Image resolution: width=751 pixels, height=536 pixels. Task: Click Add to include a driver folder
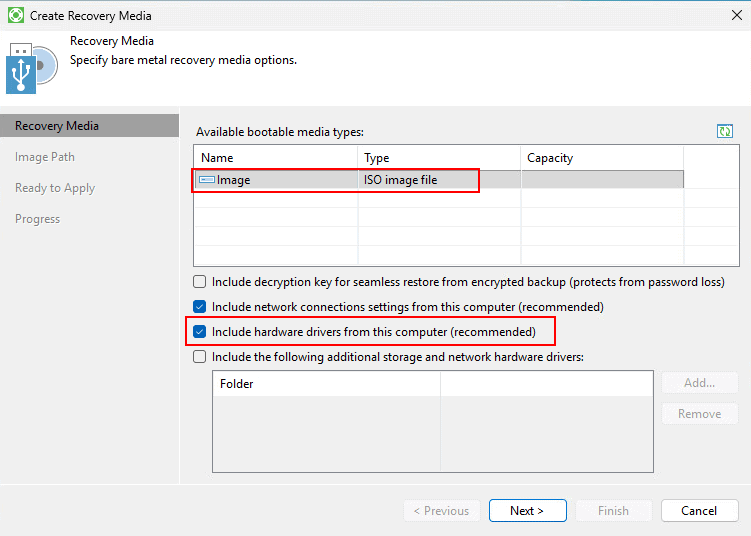pyautogui.click(x=699, y=383)
